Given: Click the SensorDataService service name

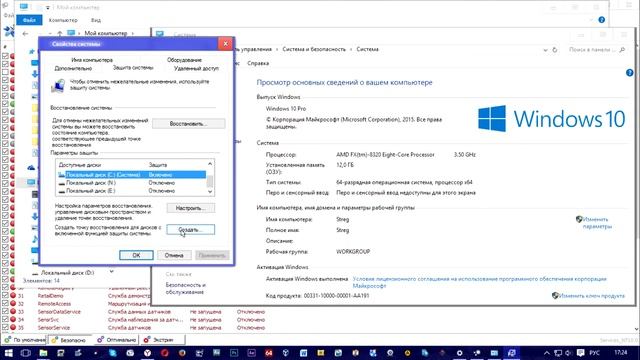Looking at the screenshot, I should point(59,311).
